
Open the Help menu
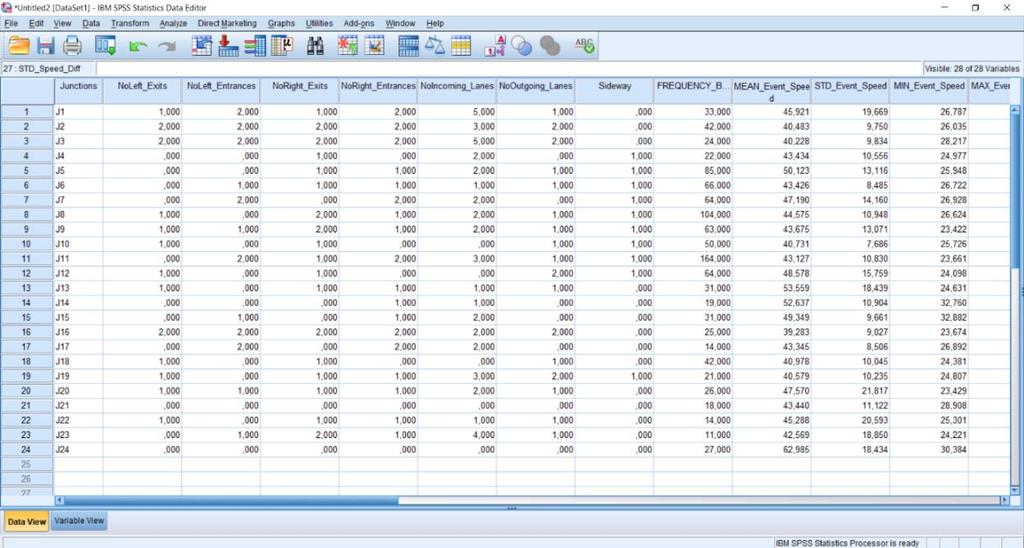coord(435,24)
